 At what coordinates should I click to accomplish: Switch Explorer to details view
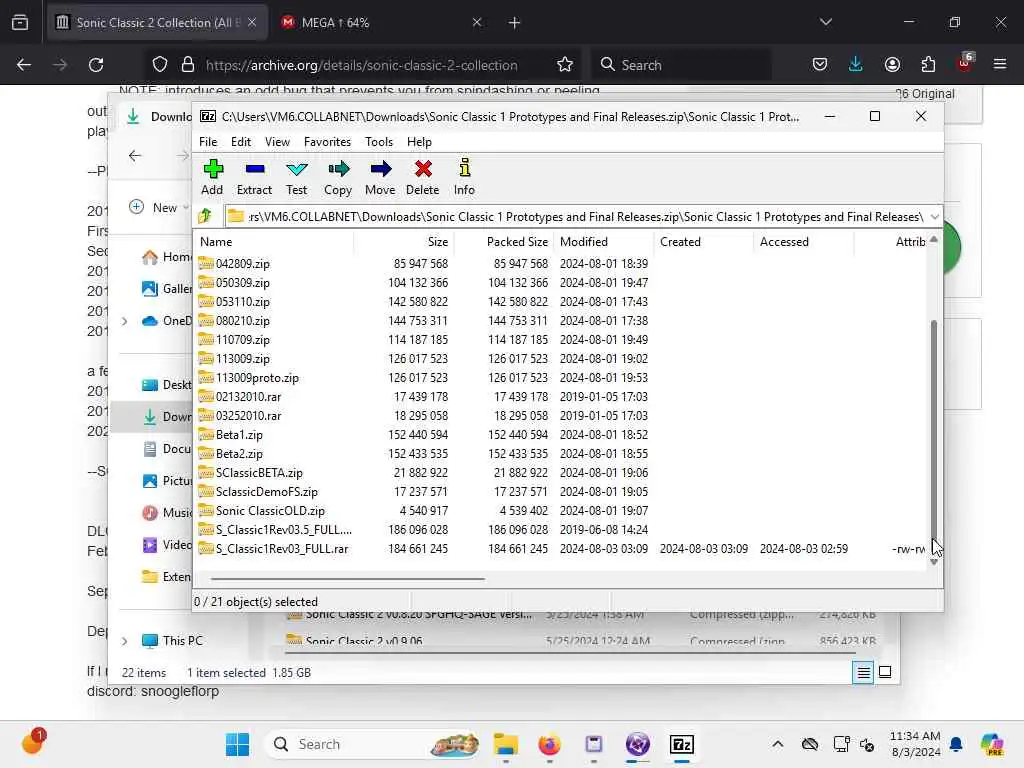coord(863,672)
